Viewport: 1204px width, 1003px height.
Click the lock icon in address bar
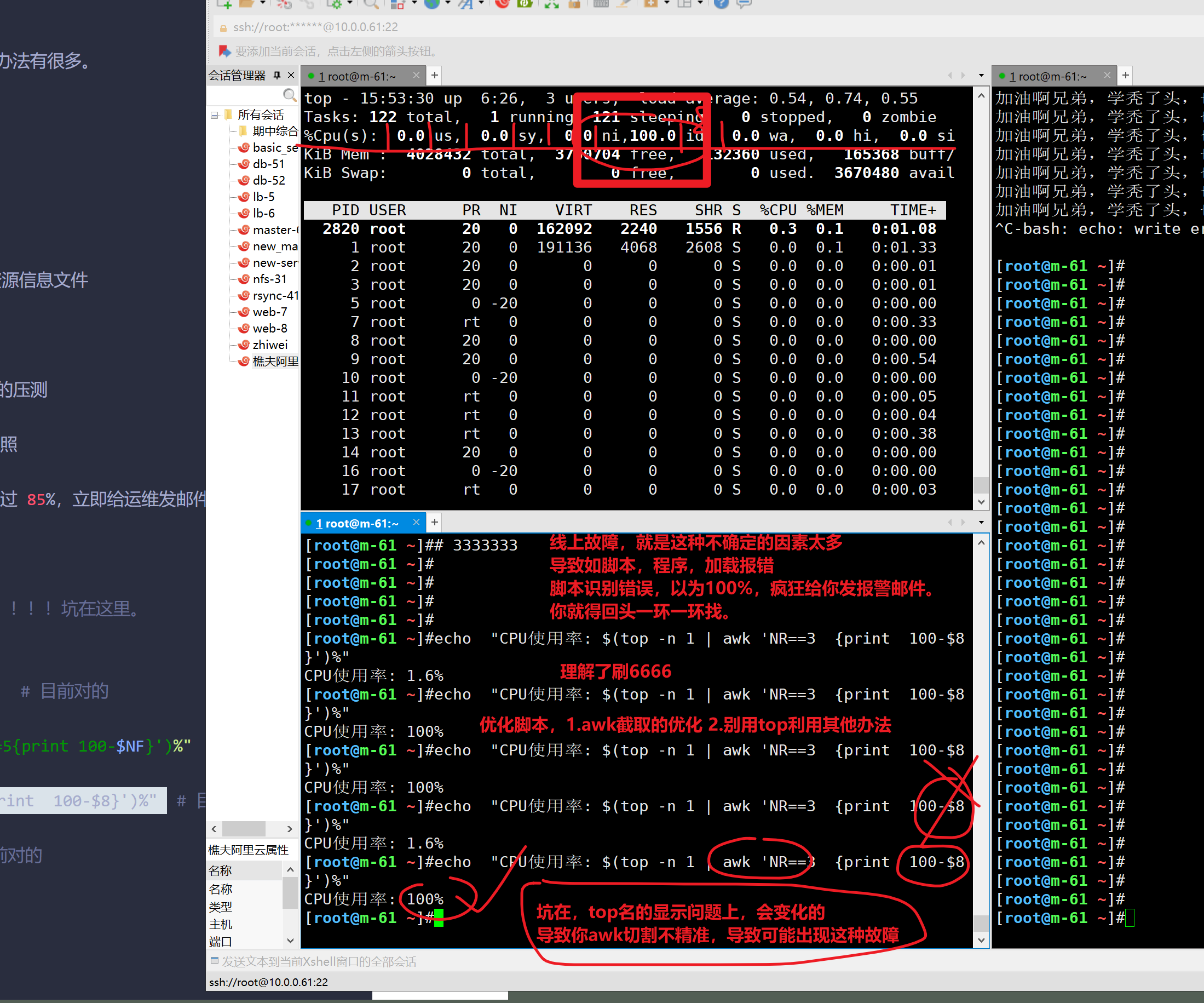pos(223,27)
